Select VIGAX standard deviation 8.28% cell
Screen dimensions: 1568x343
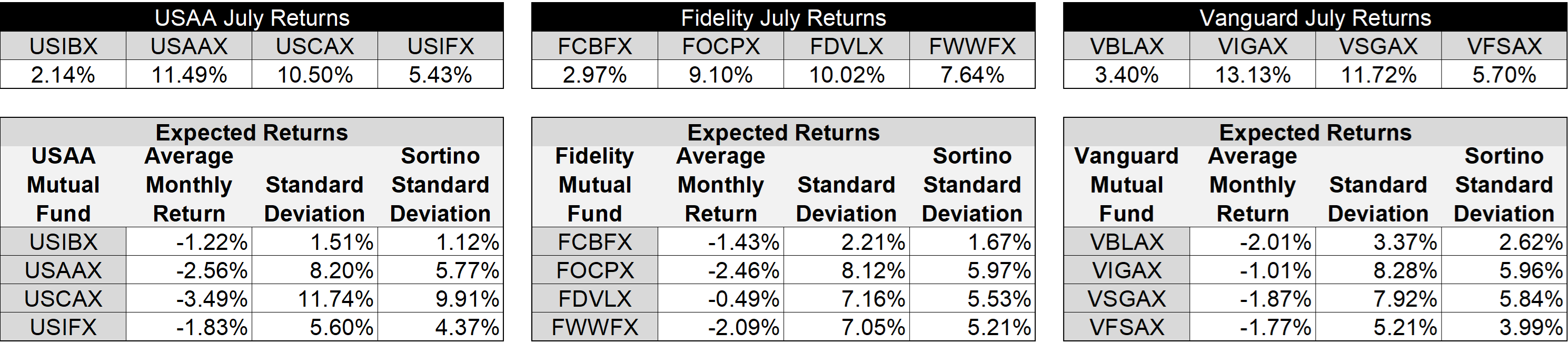pyautogui.click(x=1378, y=270)
